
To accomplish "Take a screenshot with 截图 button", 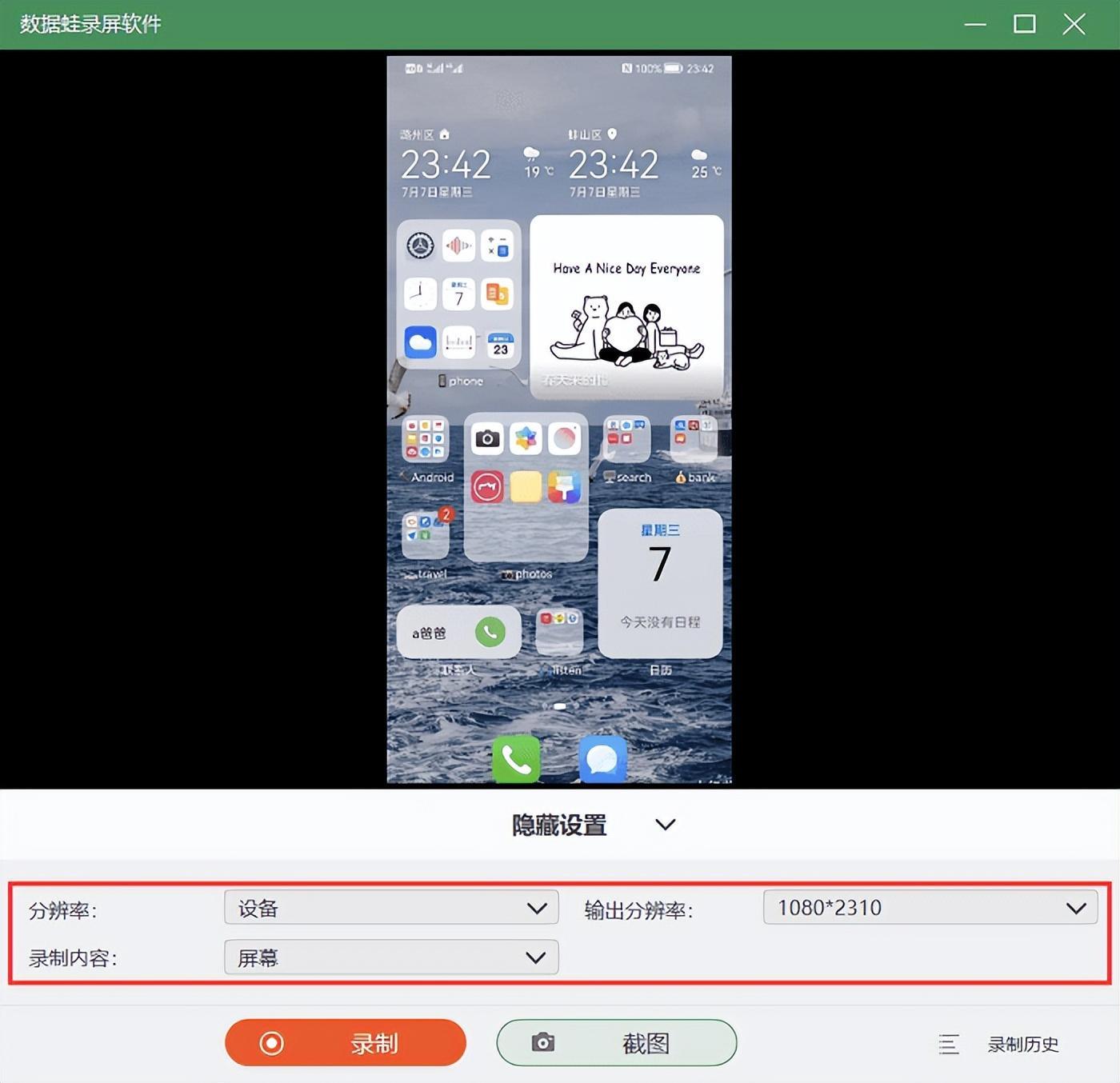I will click(x=616, y=1043).
